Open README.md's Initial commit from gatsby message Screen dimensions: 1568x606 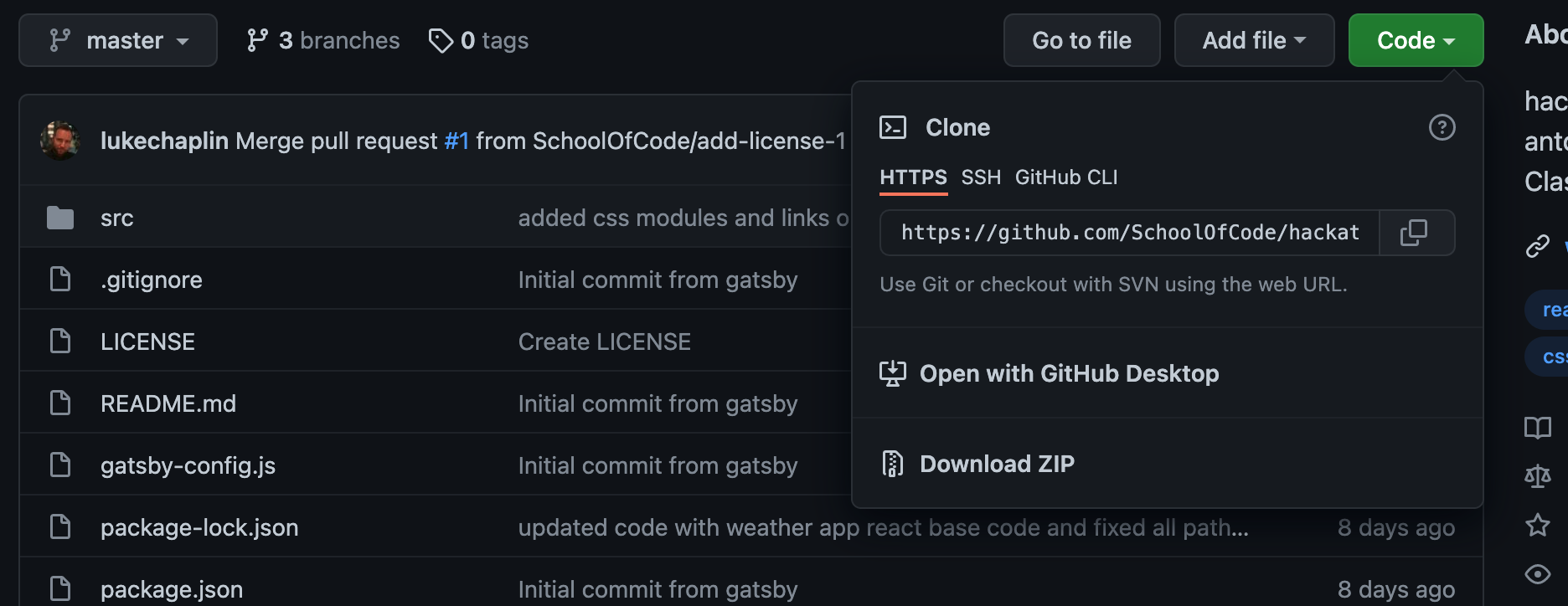click(658, 403)
